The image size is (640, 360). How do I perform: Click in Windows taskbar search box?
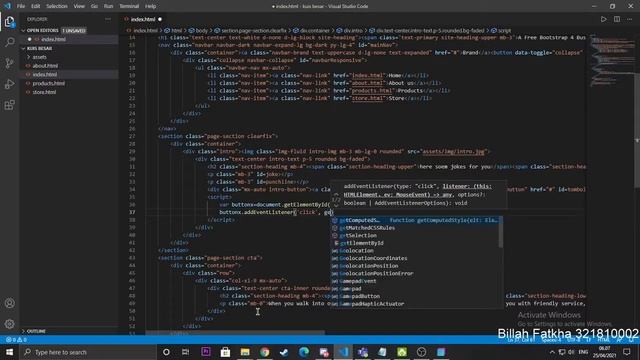point(88,352)
